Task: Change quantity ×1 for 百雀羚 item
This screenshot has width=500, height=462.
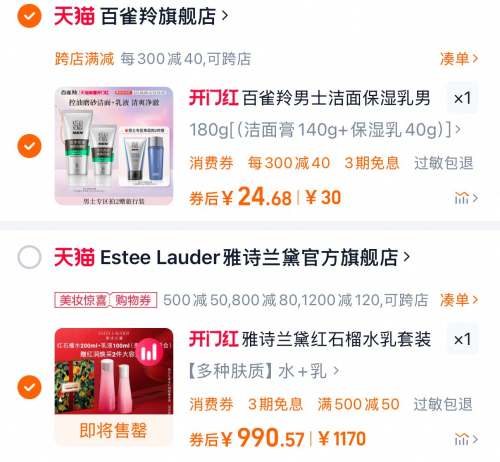Action: (462, 98)
